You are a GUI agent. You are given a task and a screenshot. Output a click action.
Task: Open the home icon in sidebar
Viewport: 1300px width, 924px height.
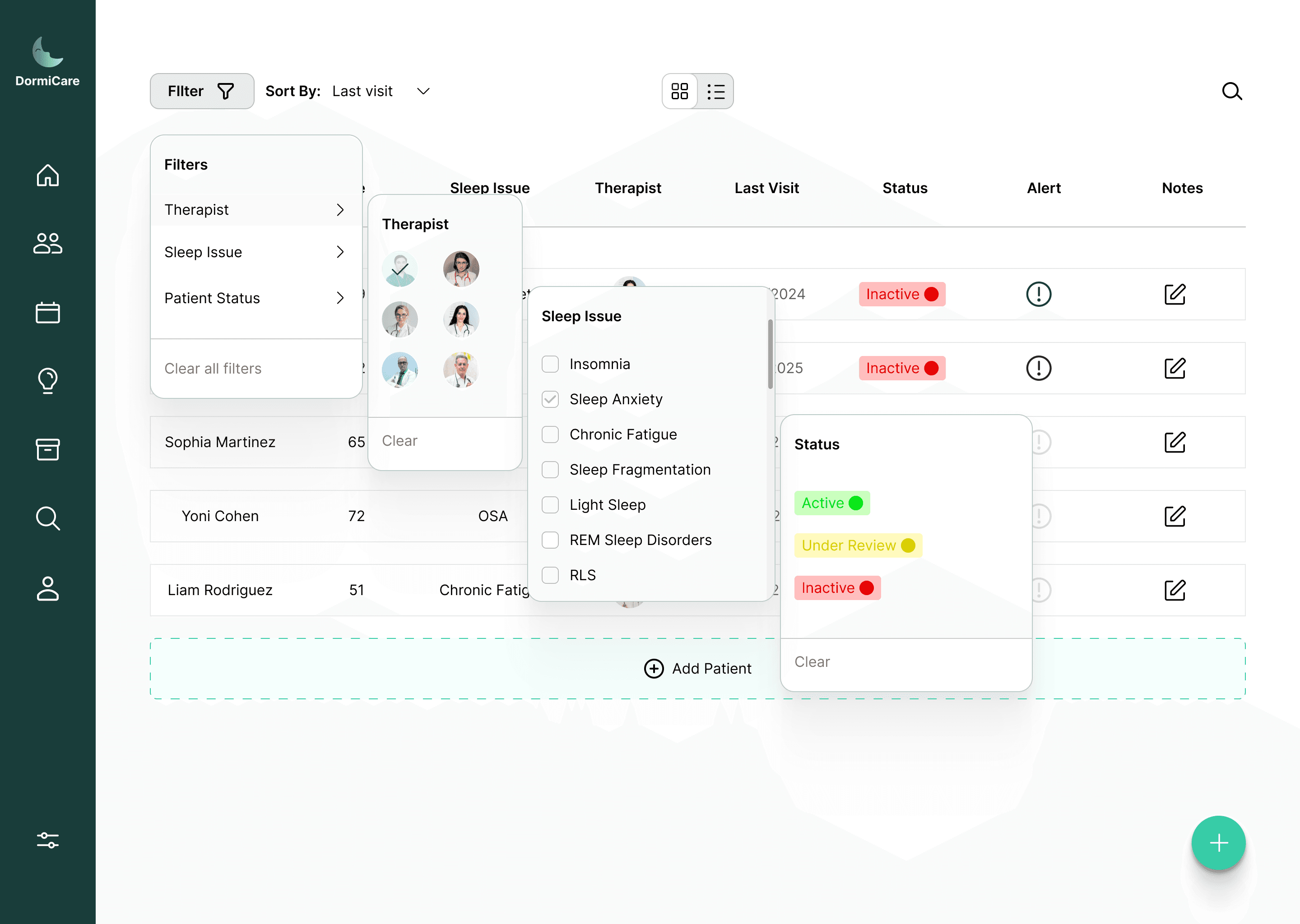pos(48,175)
